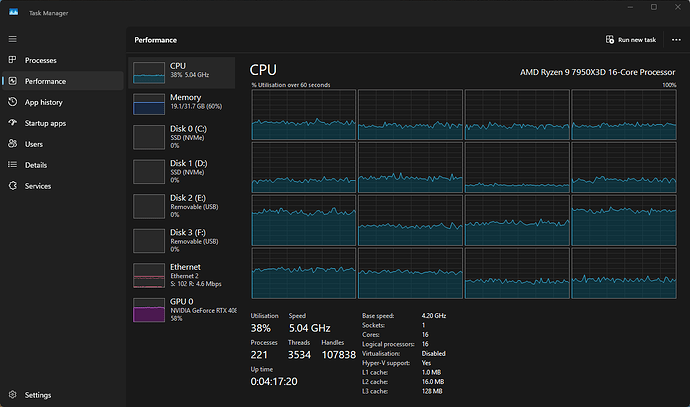Open the Services puzzle icon
The height and width of the screenshot is (407, 690).
click(13, 186)
